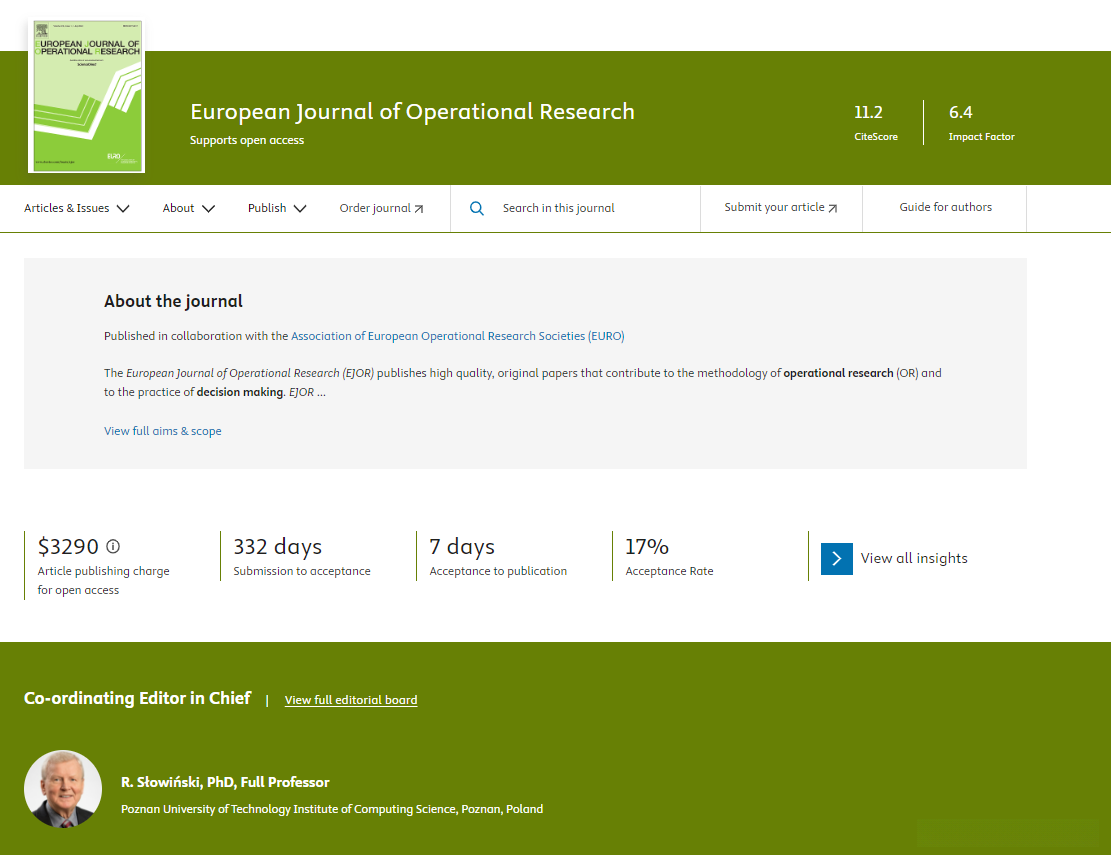Click View all insights text
Screen dimensions: 1111x855
914,558
